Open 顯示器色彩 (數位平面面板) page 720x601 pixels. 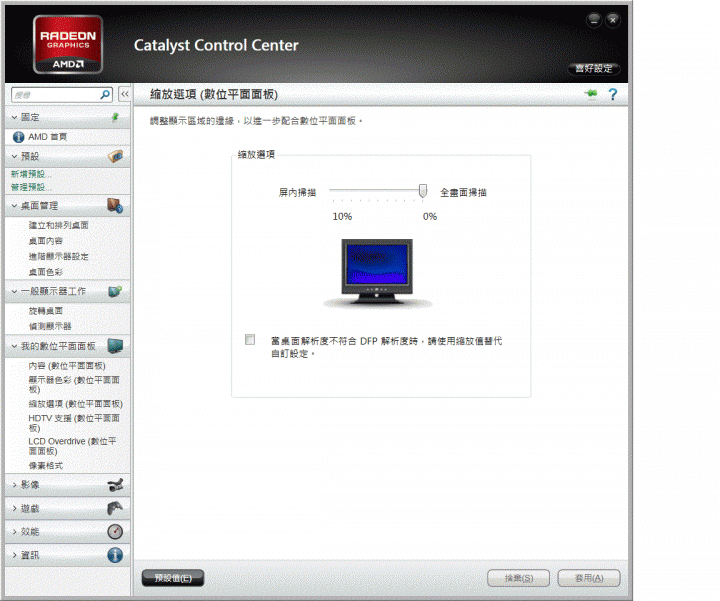(x=74, y=384)
